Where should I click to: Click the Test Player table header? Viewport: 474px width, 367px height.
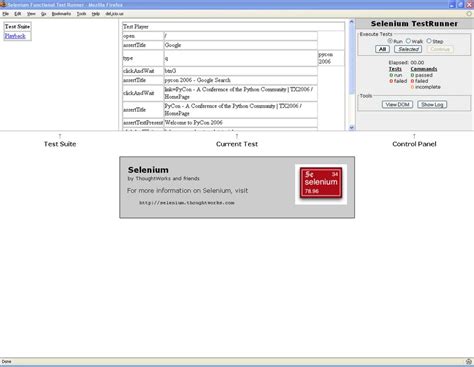234,26
